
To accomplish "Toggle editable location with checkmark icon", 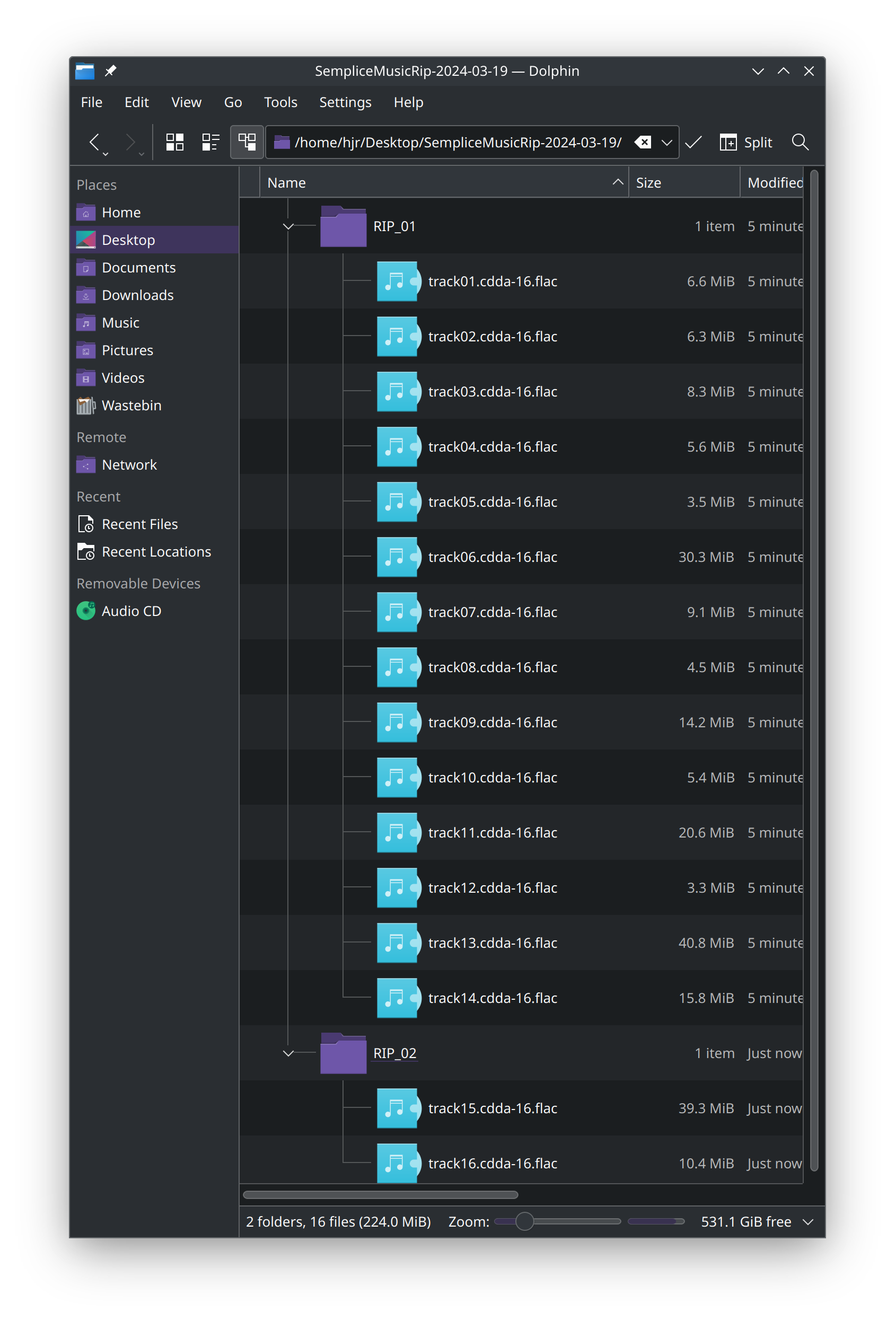I will coord(693,142).
